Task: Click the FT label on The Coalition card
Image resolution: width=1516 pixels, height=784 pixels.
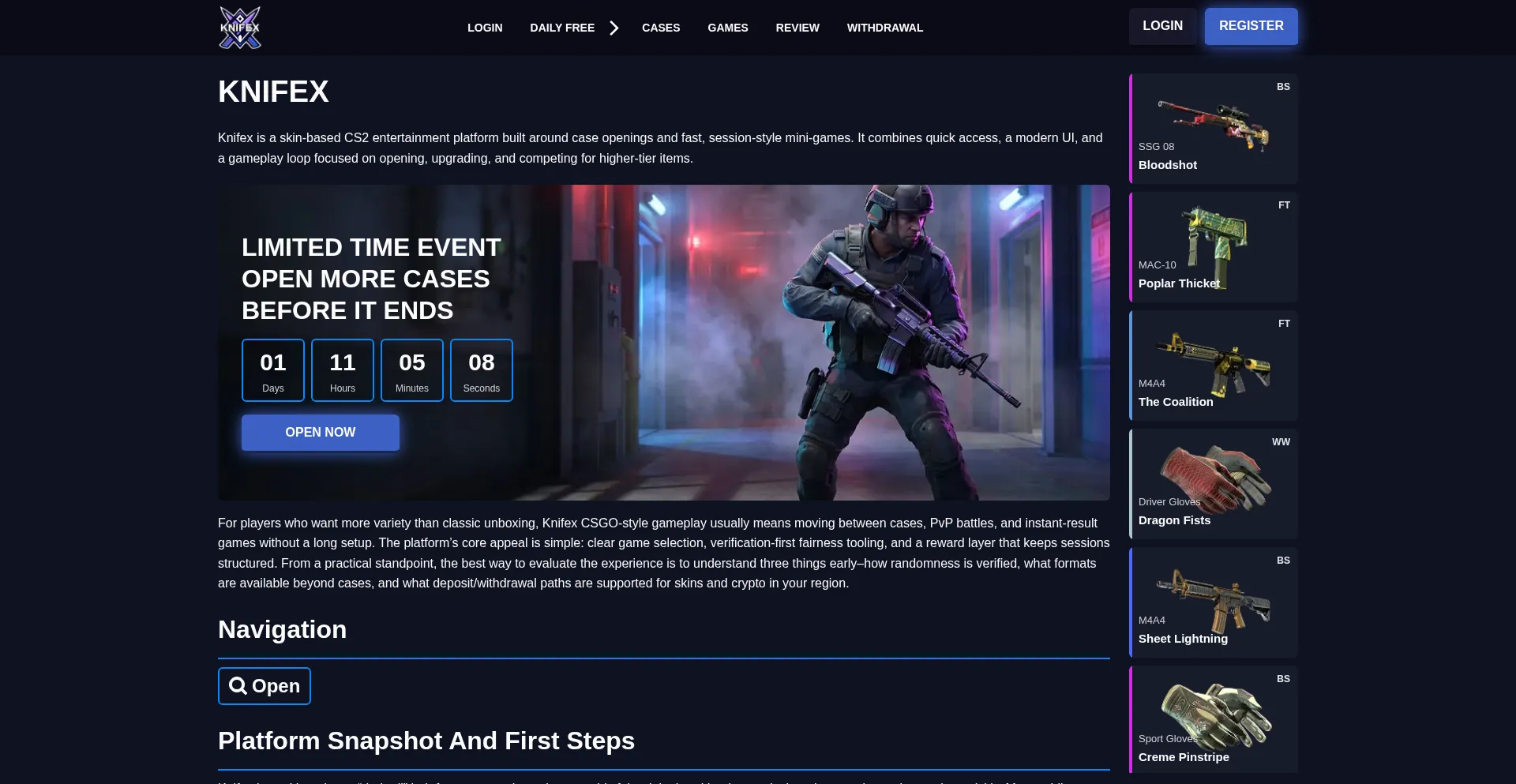Action: (x=1284, y=324)
